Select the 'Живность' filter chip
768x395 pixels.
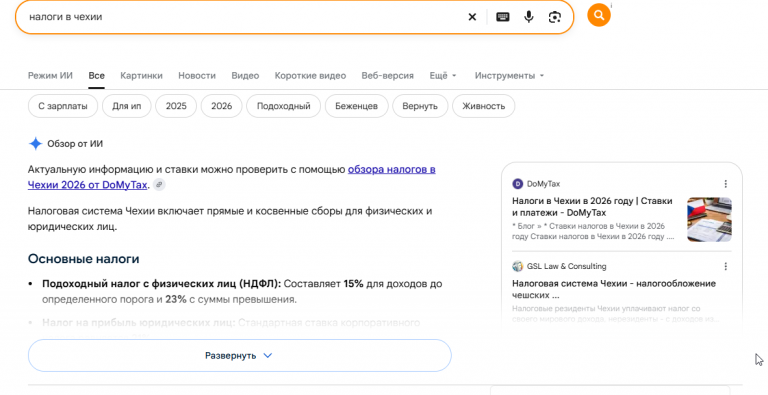483,106
